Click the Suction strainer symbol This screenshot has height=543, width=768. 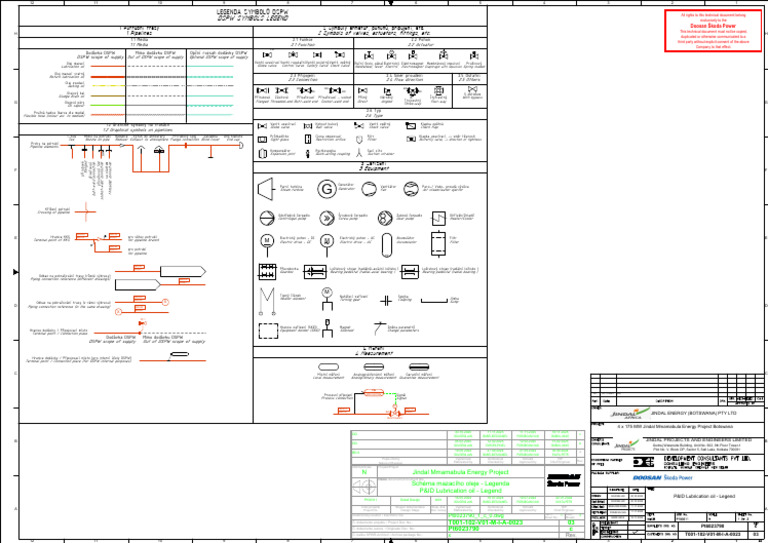tap(359, 153)
